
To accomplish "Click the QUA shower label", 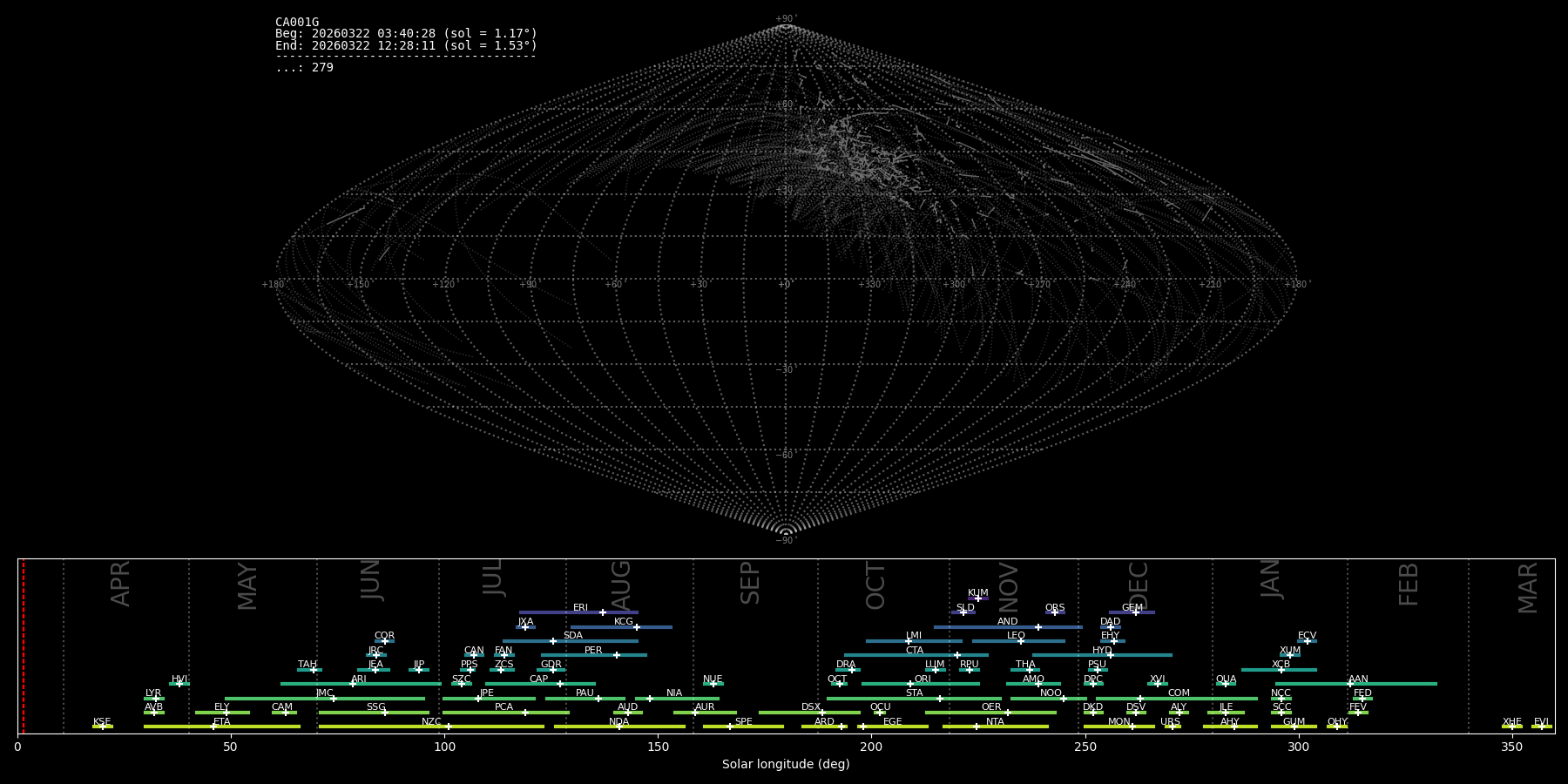I will 1226,679.
